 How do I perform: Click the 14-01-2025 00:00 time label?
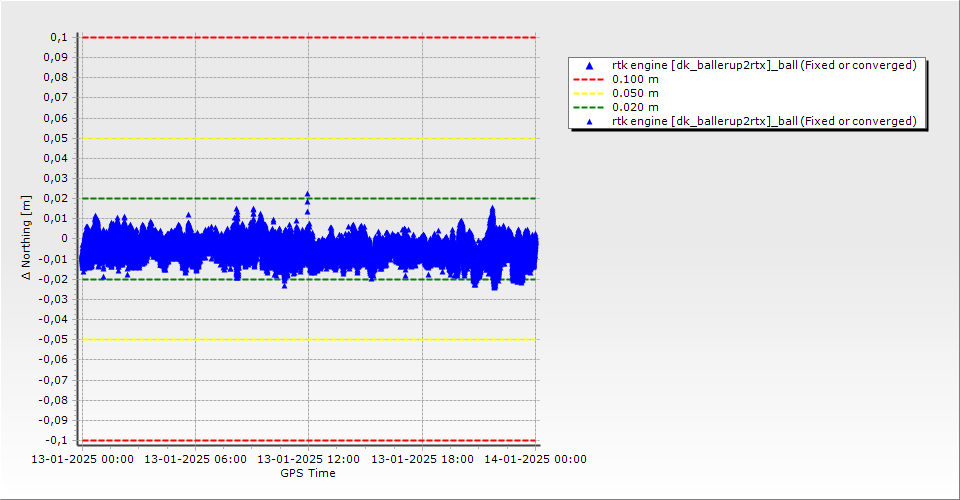(535, 459)
